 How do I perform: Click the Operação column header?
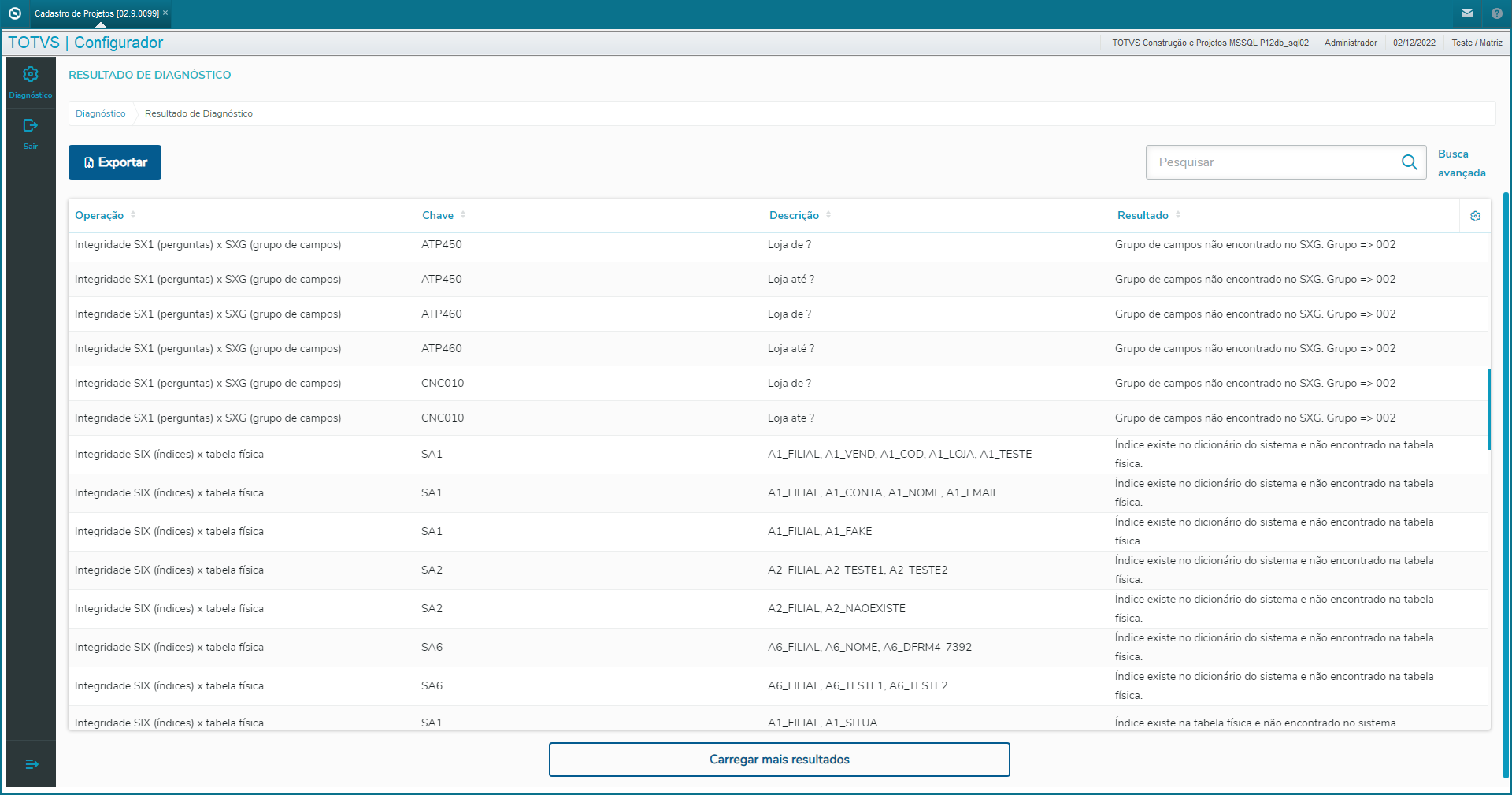(x=99, y=215)
